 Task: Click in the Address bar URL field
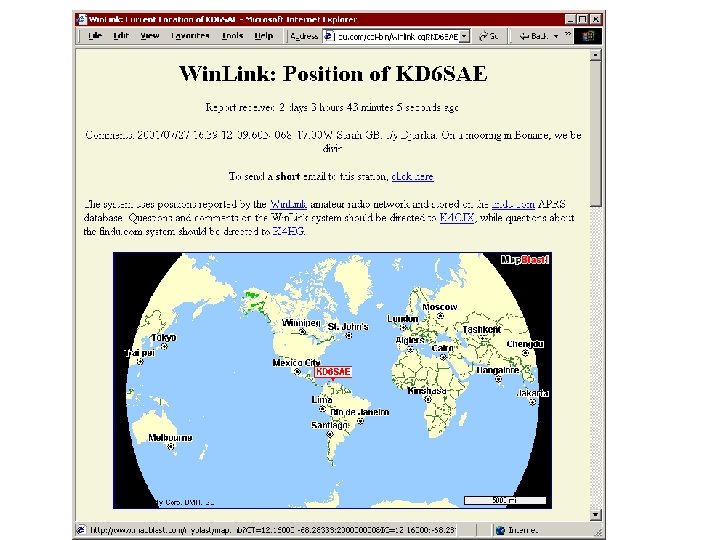coord(398,36)
